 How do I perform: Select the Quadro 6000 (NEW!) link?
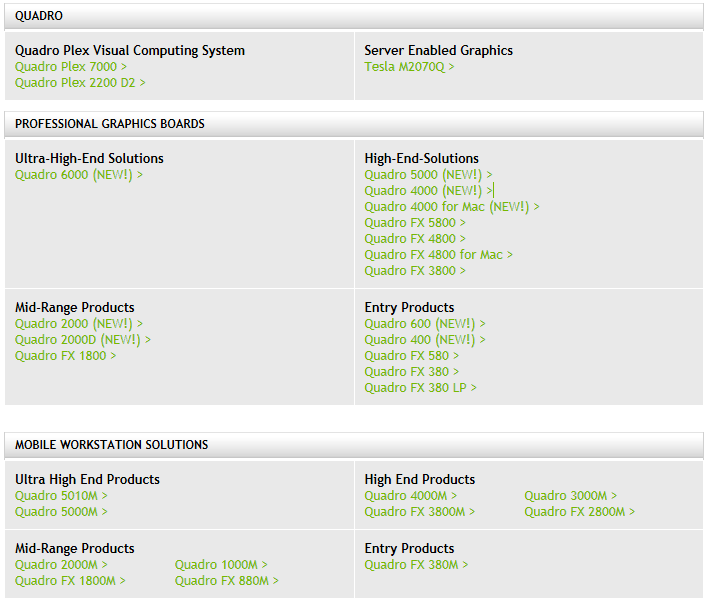pos(79,175)
